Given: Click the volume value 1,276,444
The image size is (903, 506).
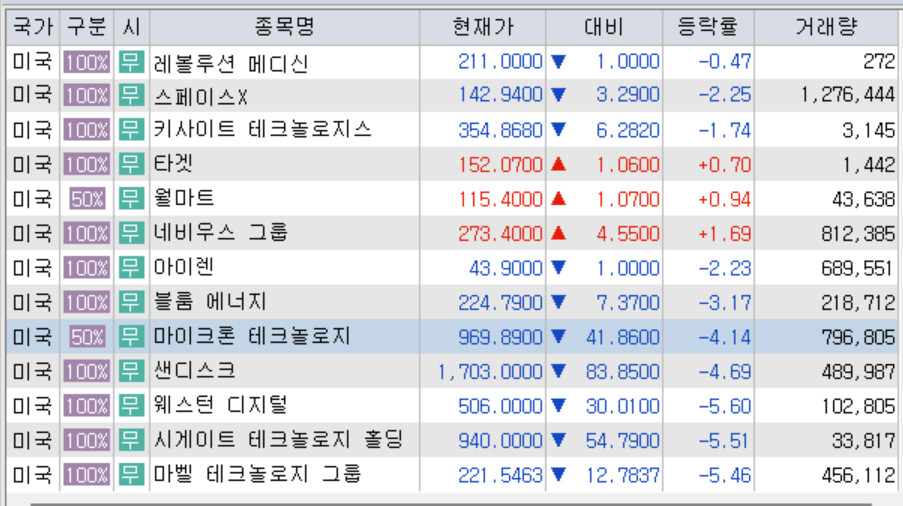Looking at the screenshot, I should [848, 95].
